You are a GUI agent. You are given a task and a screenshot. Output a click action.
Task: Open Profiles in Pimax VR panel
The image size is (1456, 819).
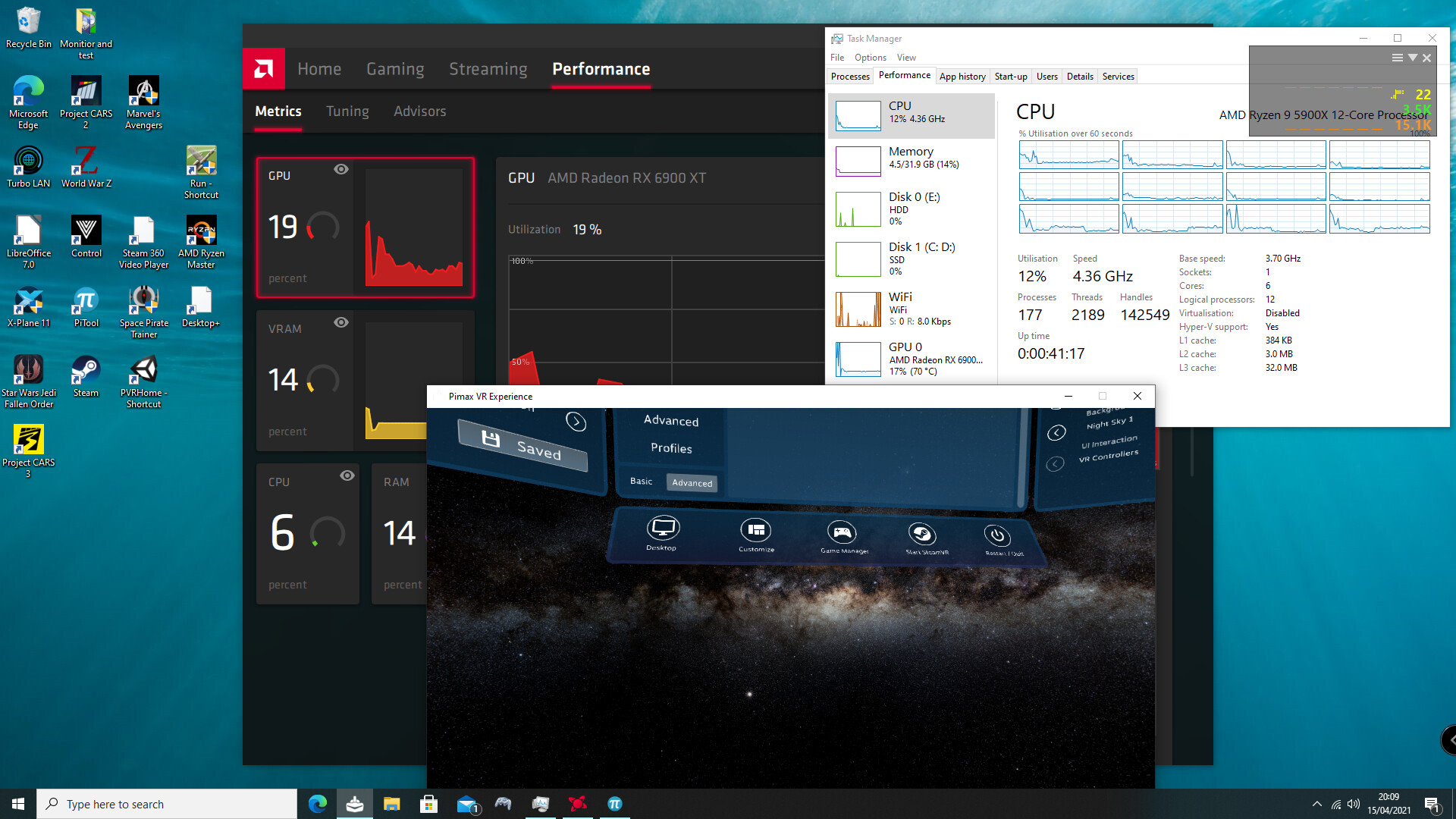[671, 448]
